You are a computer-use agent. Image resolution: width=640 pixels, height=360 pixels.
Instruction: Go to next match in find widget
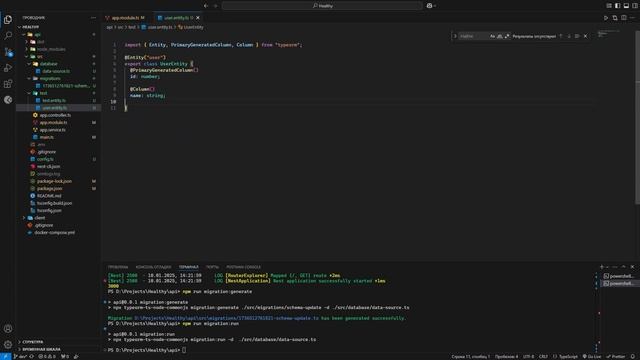click(569, 36)
